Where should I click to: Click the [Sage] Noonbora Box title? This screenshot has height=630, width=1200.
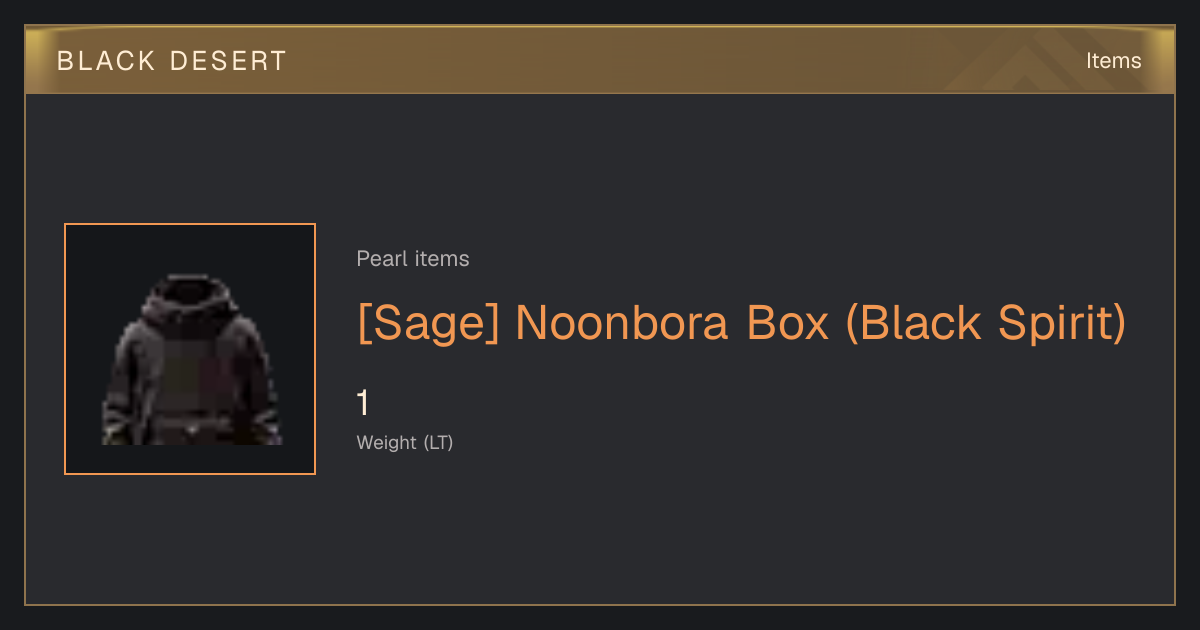pyautogui.click(x=741, y=323)
